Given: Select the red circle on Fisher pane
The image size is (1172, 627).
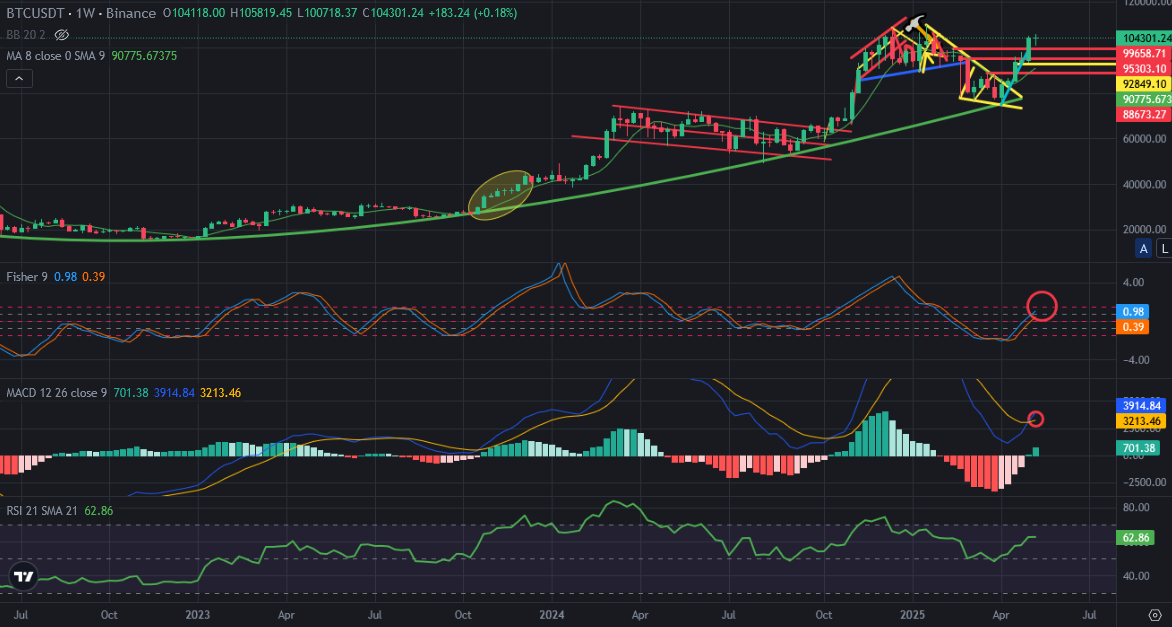Looking at the screenshot, I should tap(1042, 306).
